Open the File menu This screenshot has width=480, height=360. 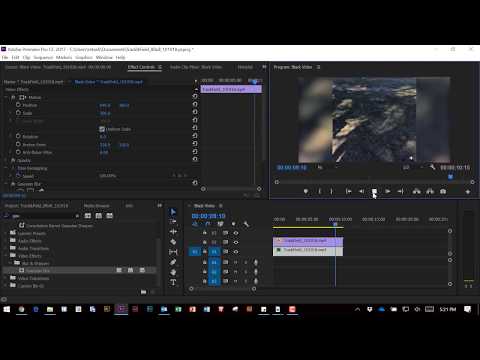(x=5, y=57)
